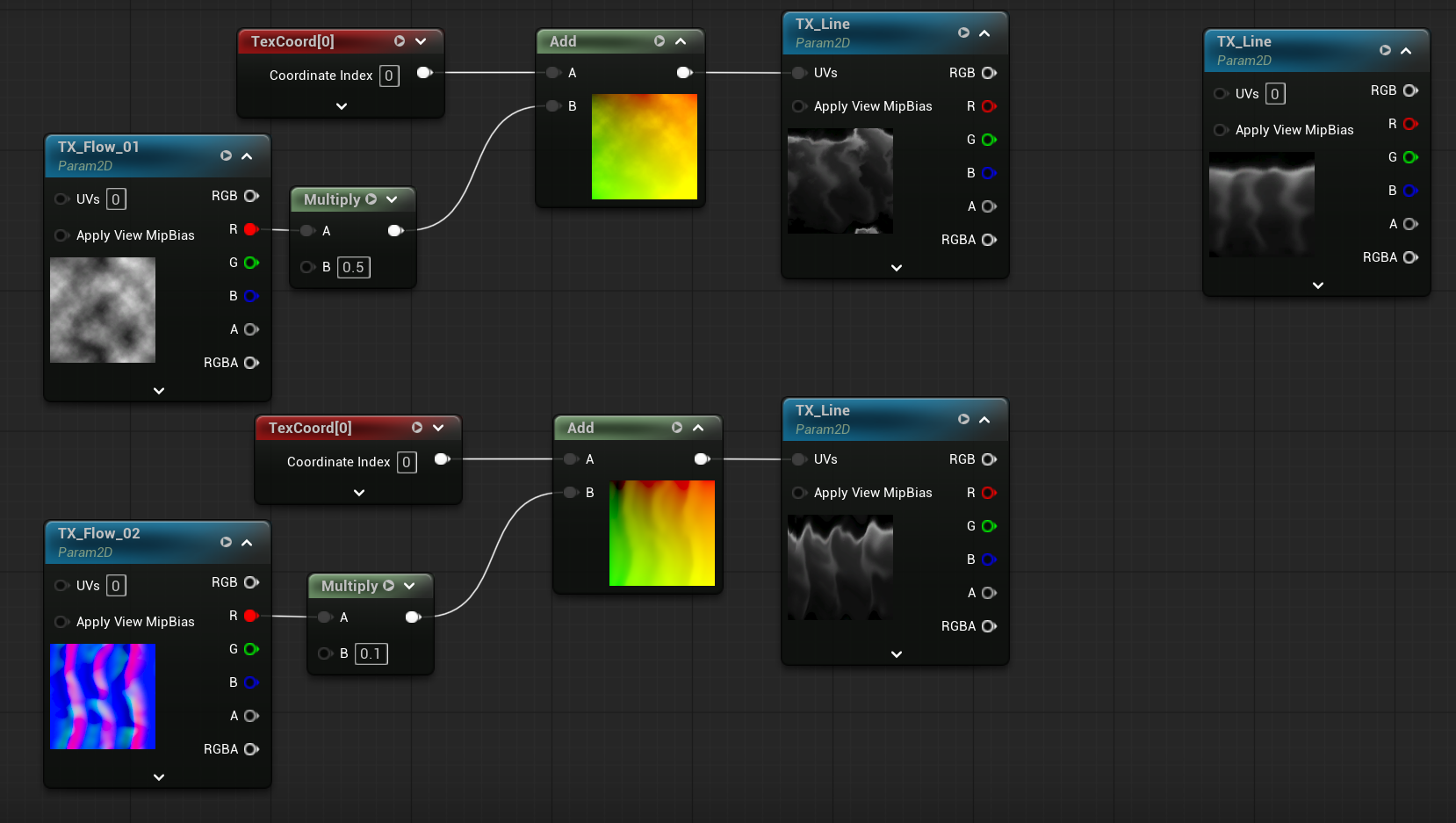Click the red R output pin on rightmost TX_Line
Viewport: 1456px width, 823px height.
pos(1410,124)
